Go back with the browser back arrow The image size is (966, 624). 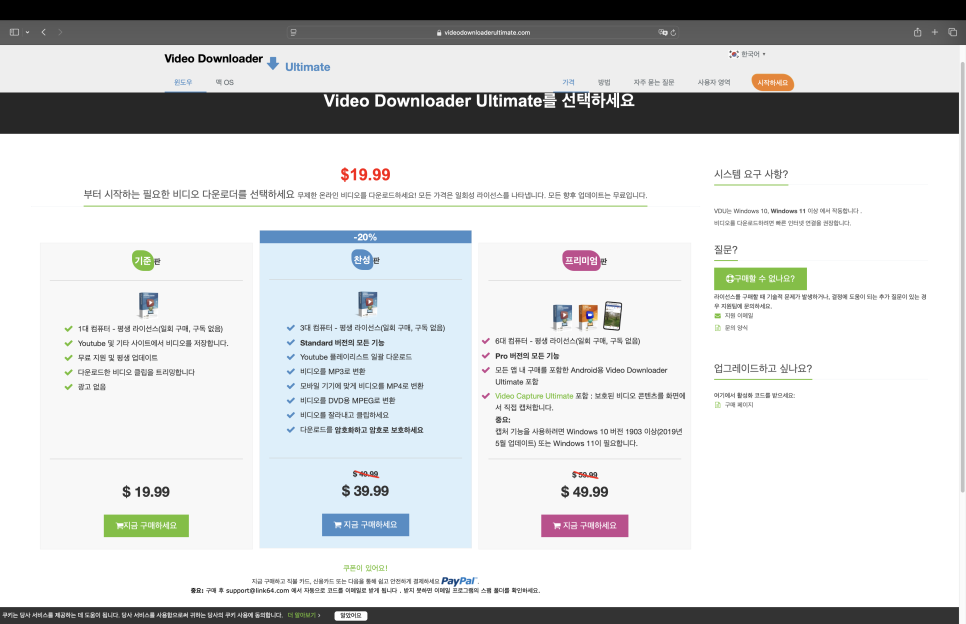click(44, 32)
